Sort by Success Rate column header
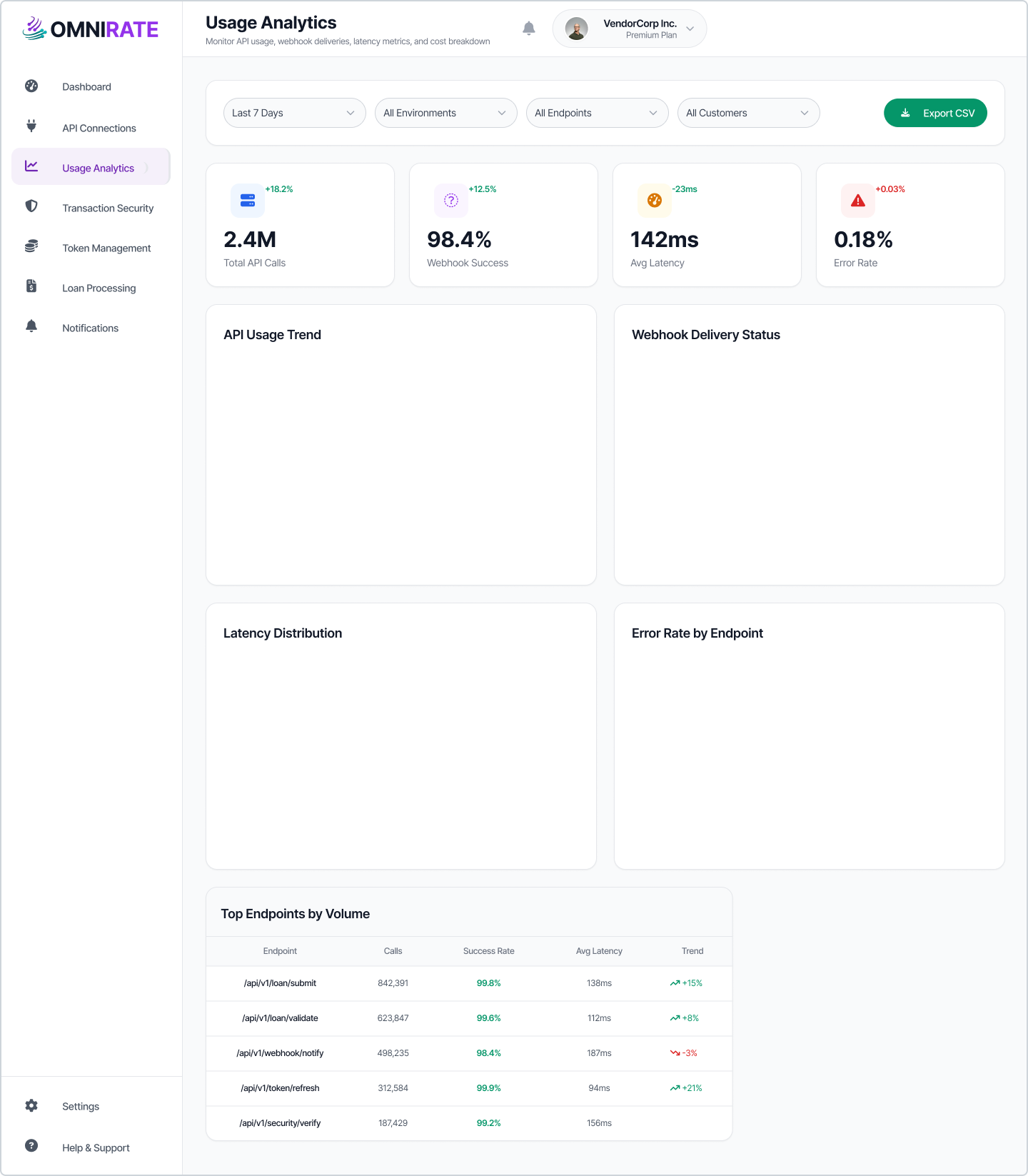This screenshot has width=1028, height=1176. [x=489, y=951]
